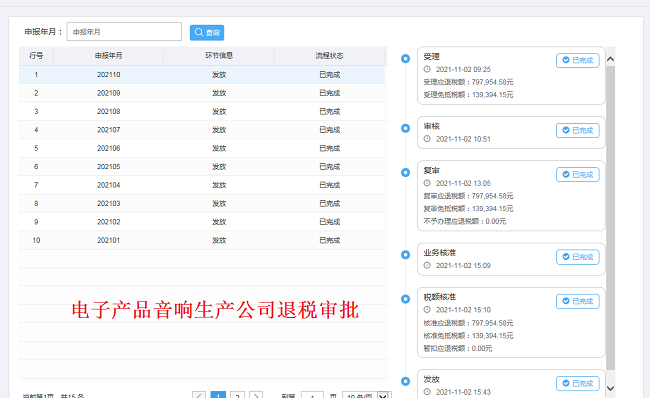Click the timeline dot beside 发放 card
Viewport: 650px width, 398px height.
405,381
